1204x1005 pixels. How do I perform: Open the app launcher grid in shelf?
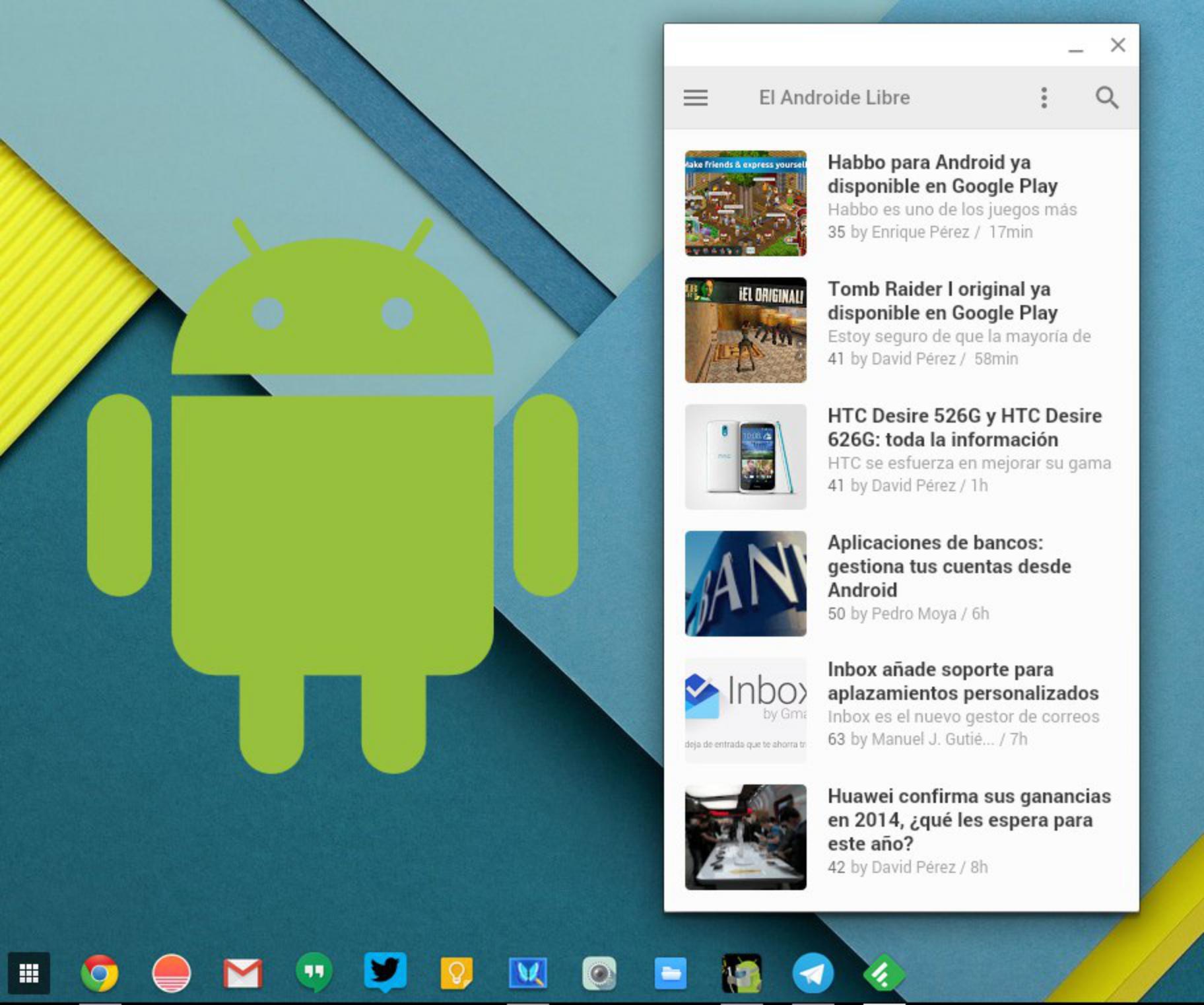(28, 973)
